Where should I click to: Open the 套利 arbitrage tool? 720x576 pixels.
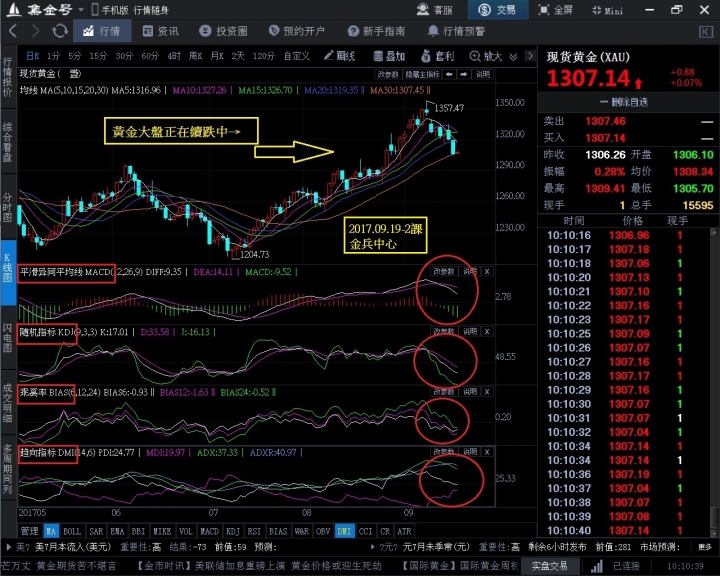(x=438, y=56)
